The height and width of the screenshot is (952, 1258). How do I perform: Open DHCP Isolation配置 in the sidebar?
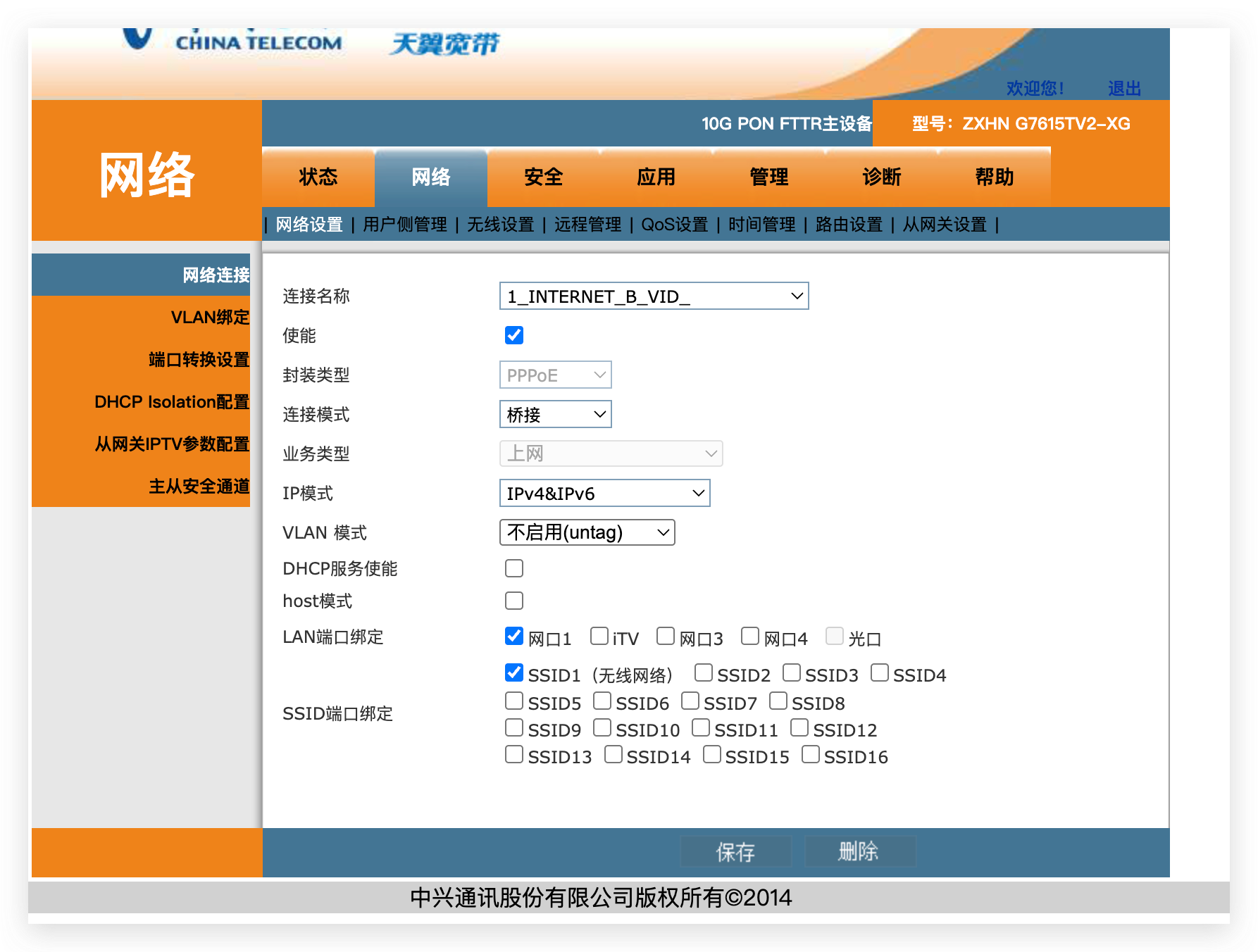(171, 402)
